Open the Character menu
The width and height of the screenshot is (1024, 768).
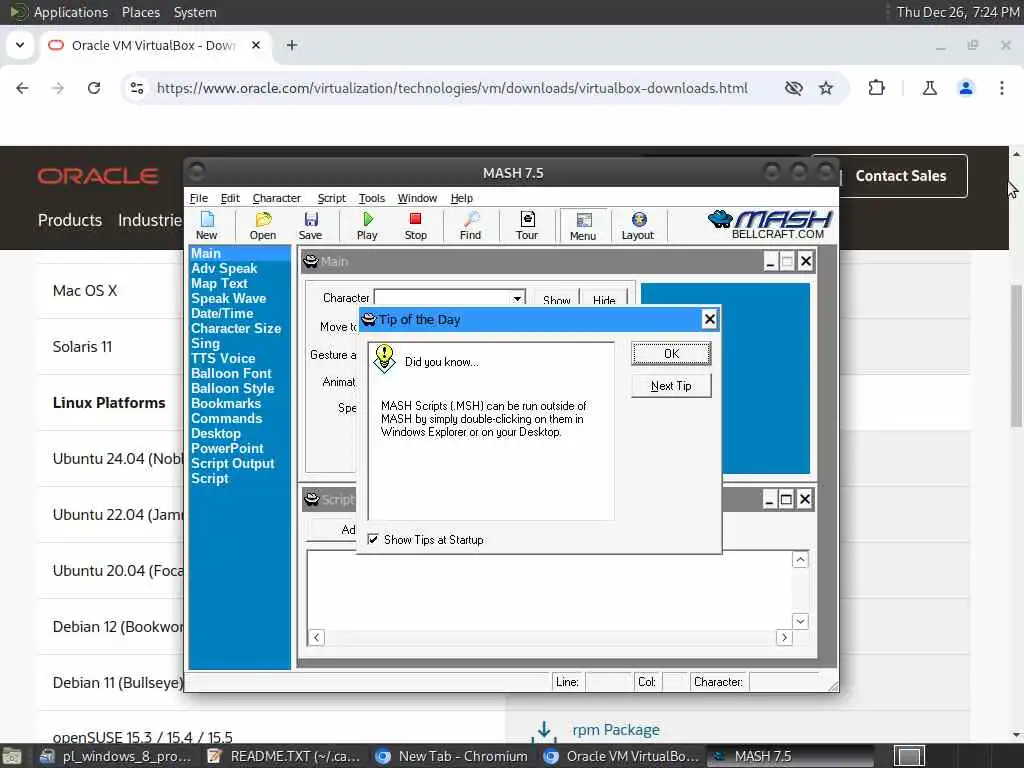[277, 198]
